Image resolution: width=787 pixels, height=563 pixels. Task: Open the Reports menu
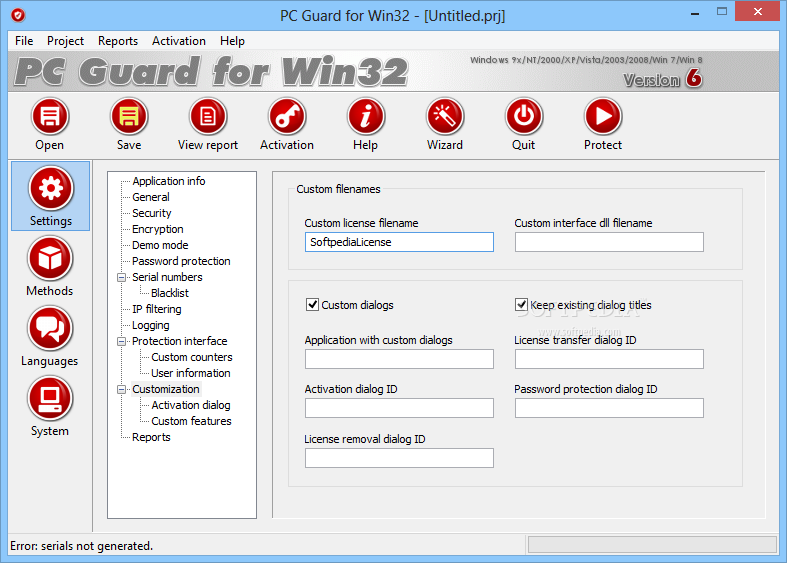tap(118, 41)
